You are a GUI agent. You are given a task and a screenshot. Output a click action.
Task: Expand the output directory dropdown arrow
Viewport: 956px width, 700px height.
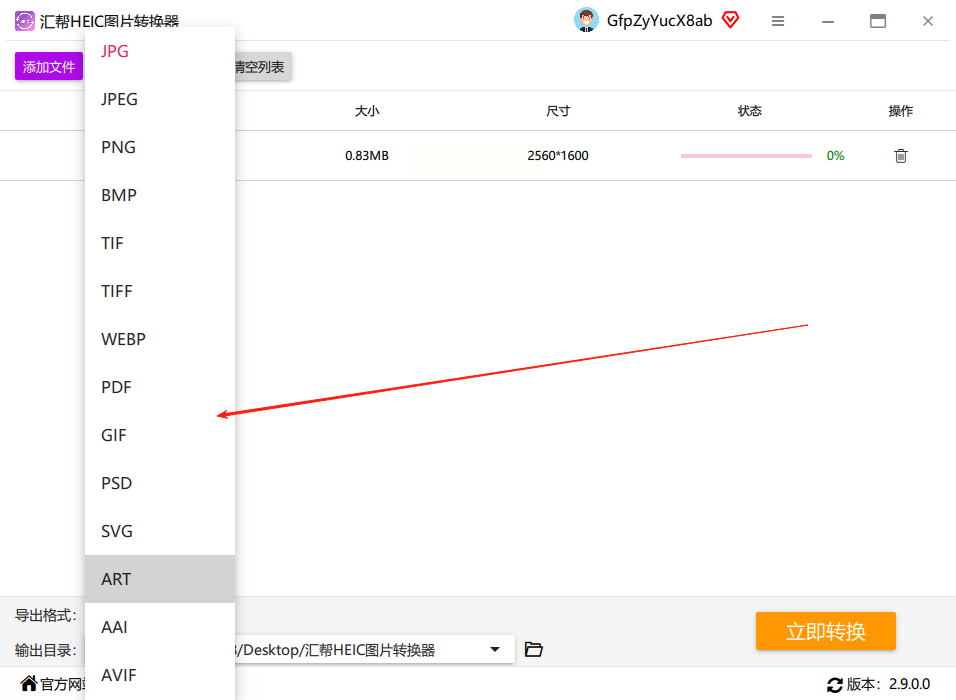point(495,649)
